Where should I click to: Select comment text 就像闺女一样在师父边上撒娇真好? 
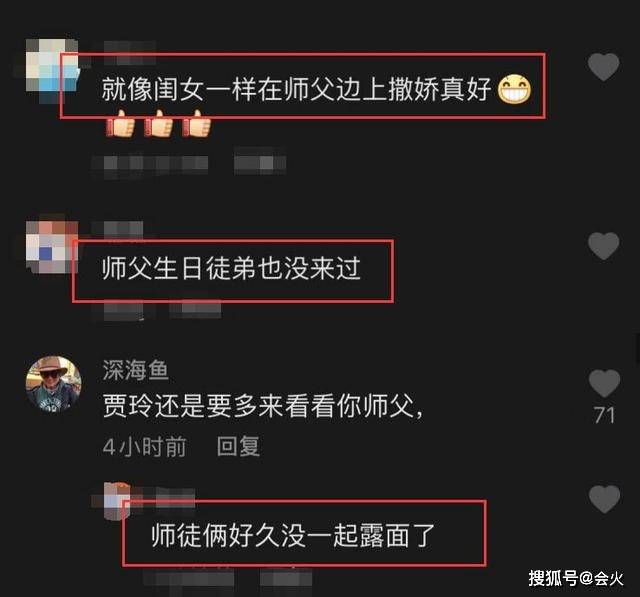pyautogui.click(x=296, y=89)
